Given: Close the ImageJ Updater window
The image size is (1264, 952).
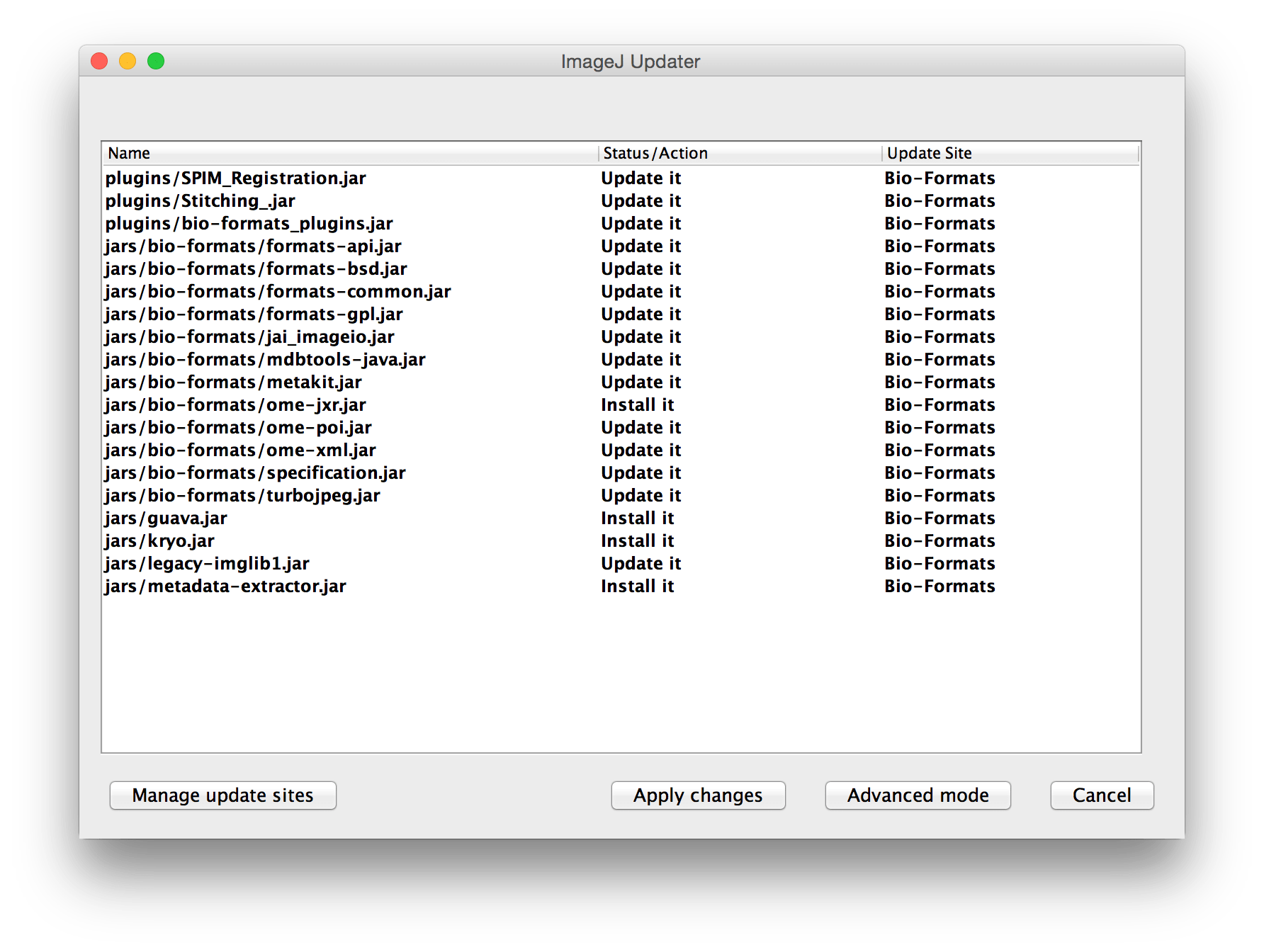Looking at the screenshot, I should pos(100,62).
